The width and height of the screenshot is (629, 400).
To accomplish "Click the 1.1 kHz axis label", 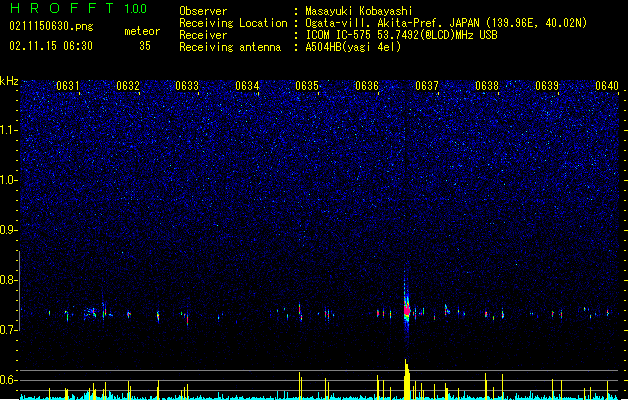I will click(8, 130).
